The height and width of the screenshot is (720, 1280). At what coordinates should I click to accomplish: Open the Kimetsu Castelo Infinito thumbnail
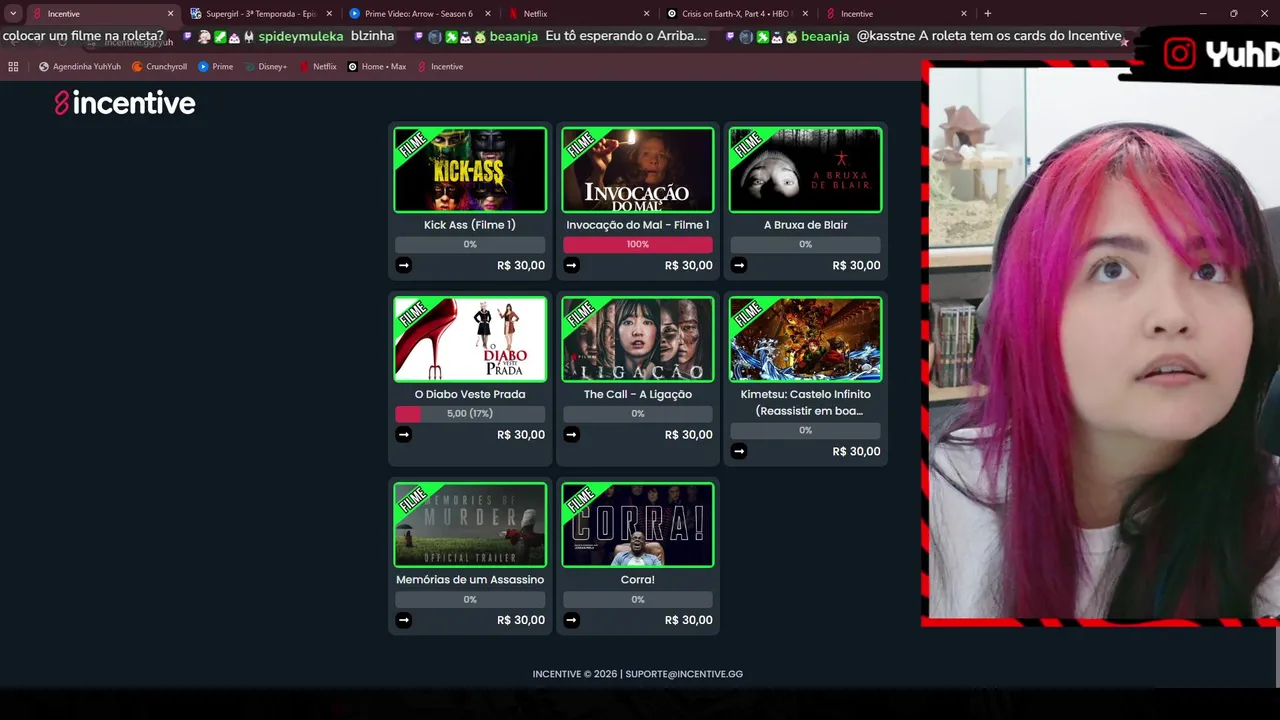coord(806,339)
